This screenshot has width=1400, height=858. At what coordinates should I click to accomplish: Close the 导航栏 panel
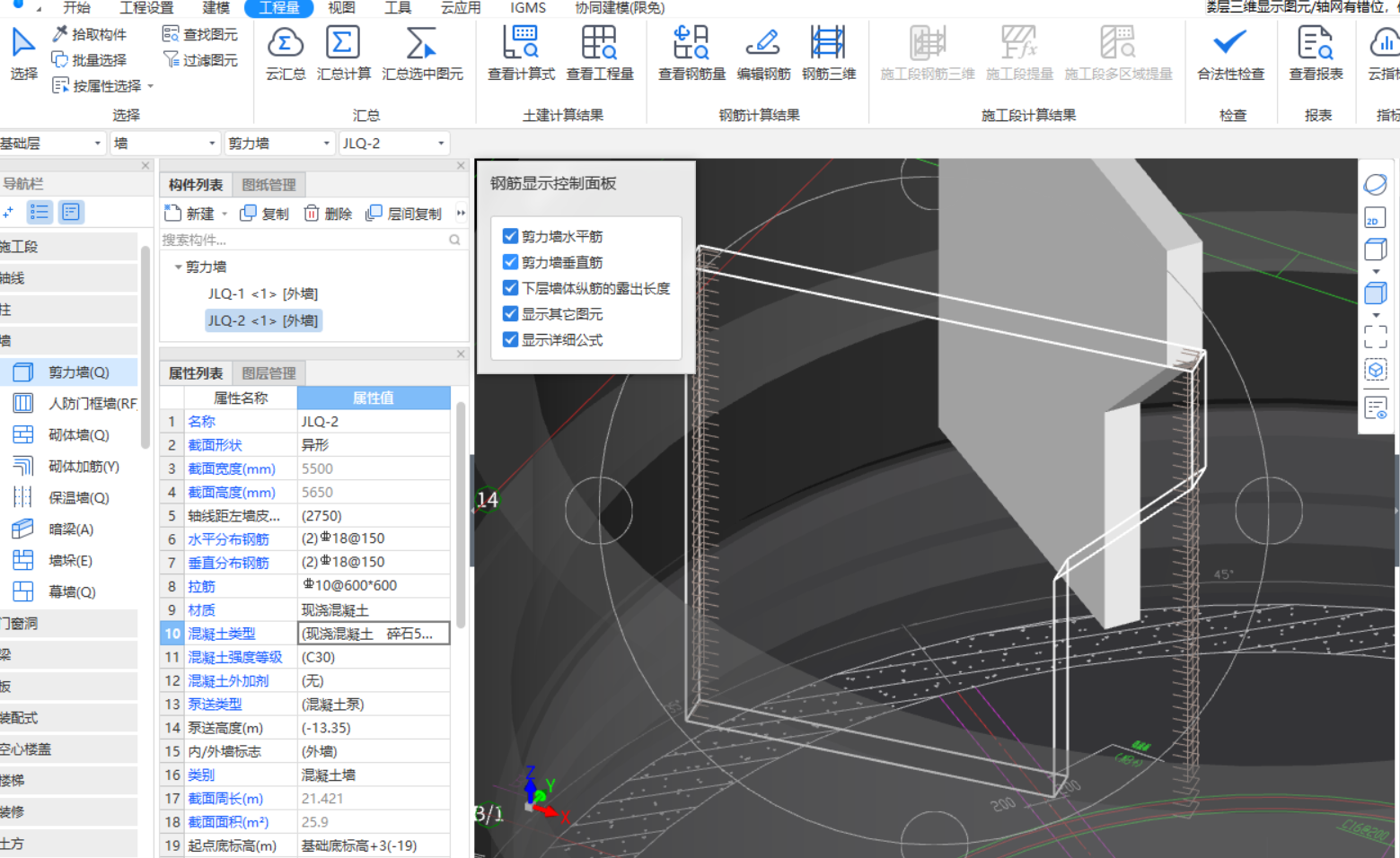(x=145, y=166)
